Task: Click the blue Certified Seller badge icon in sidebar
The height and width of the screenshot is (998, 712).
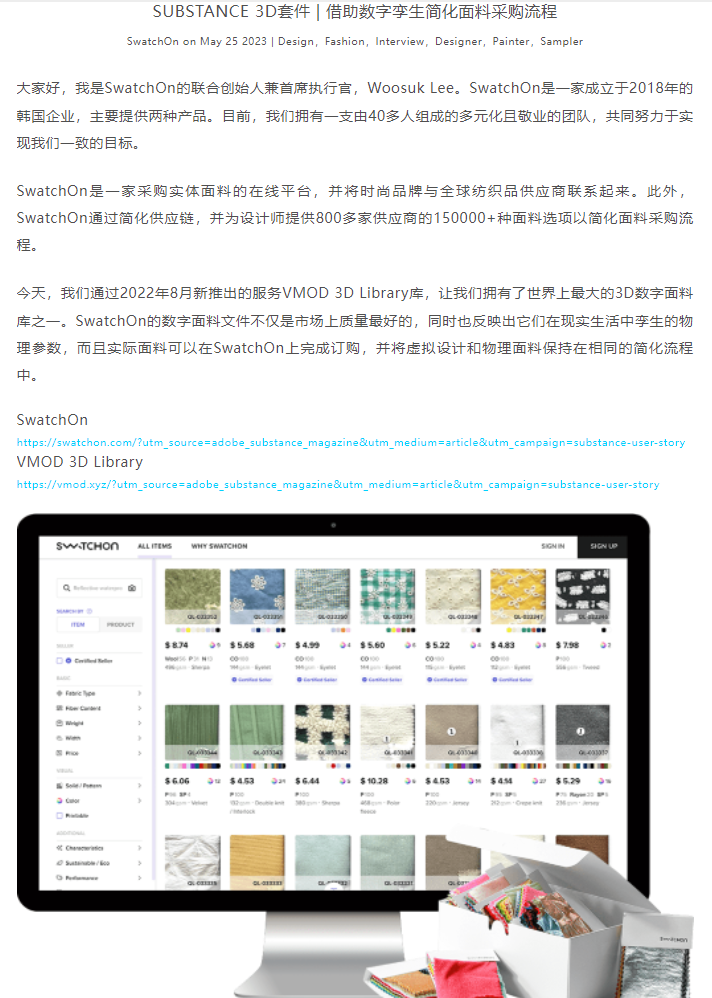Action: tap(69, 661)
